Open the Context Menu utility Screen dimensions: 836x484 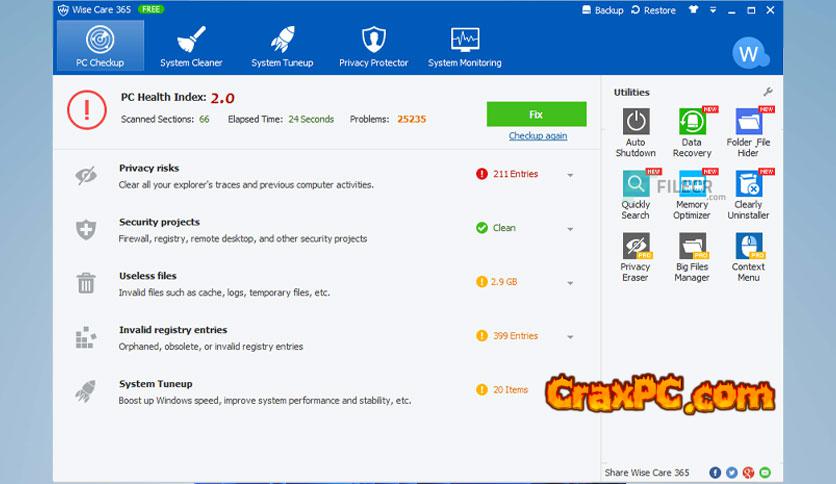(x=748, y=247)
